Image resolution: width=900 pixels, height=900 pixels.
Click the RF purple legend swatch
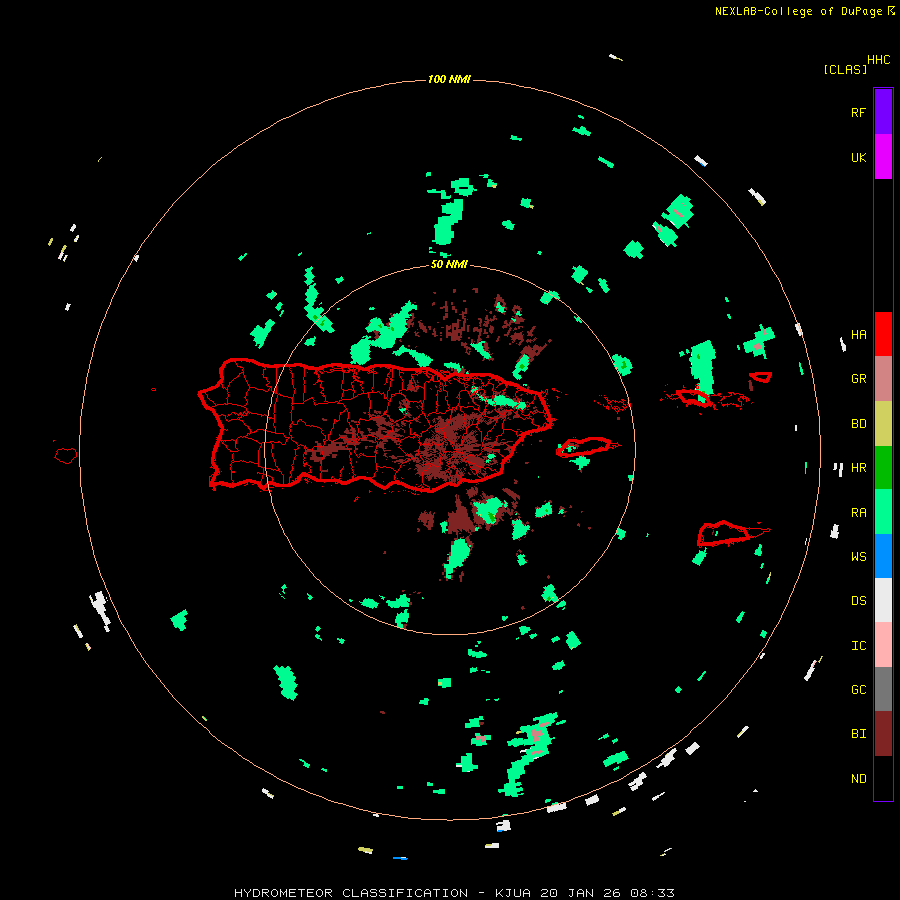(x=883, y=112)
